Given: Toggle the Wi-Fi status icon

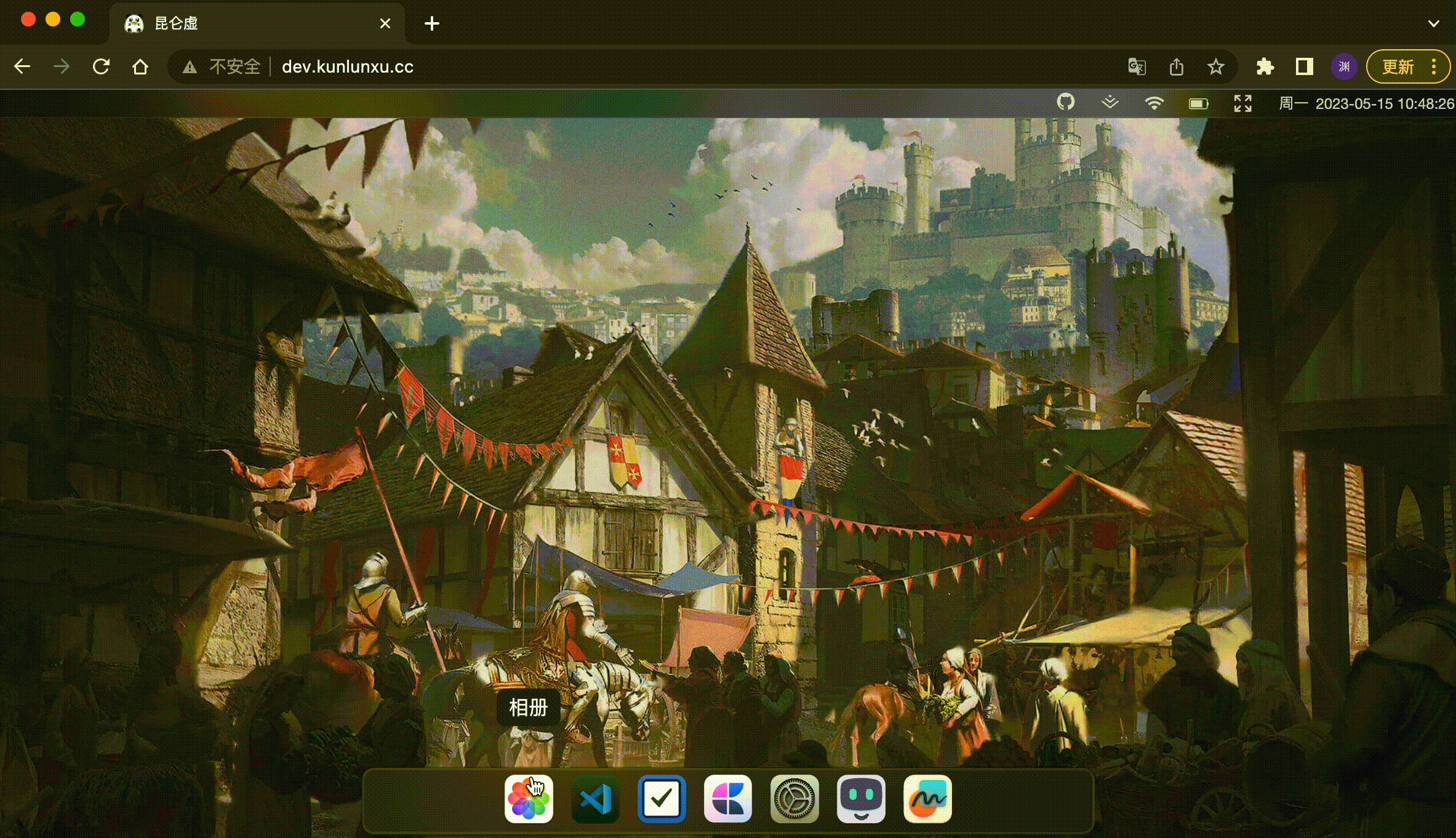Looking at the screenshot, I should (1154, 103).
